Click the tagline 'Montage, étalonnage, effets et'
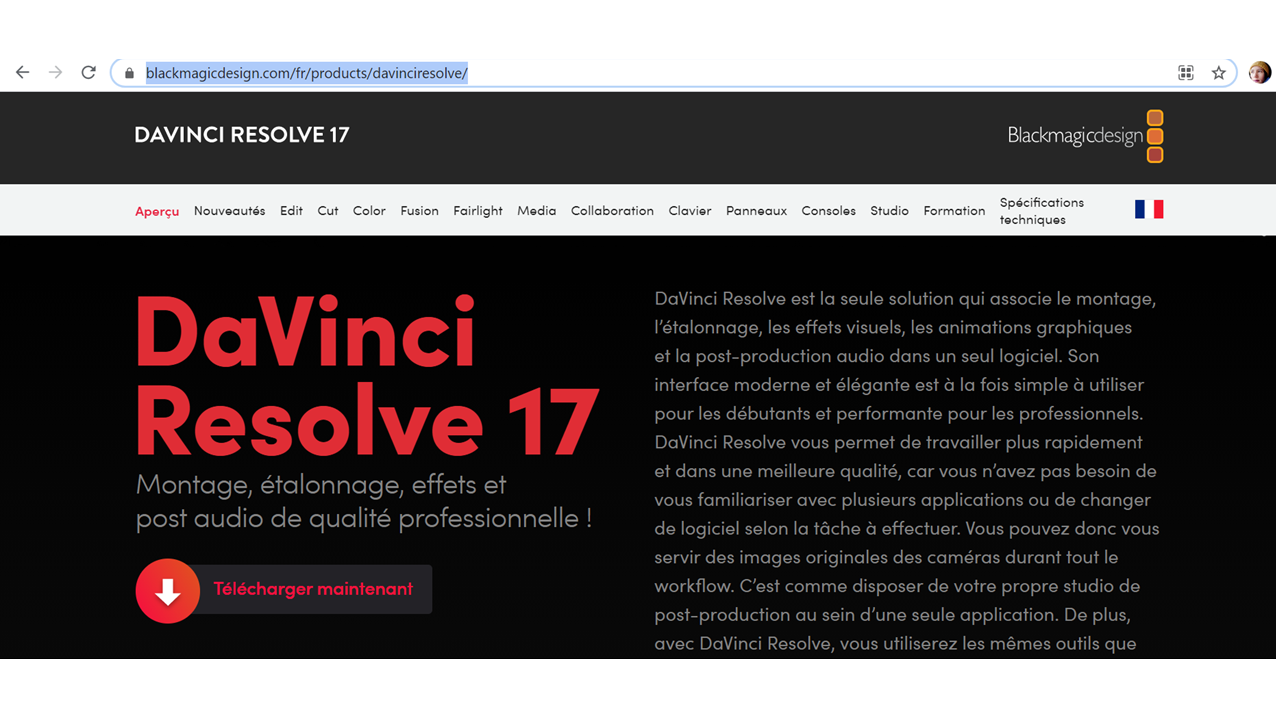 point(321,484)
